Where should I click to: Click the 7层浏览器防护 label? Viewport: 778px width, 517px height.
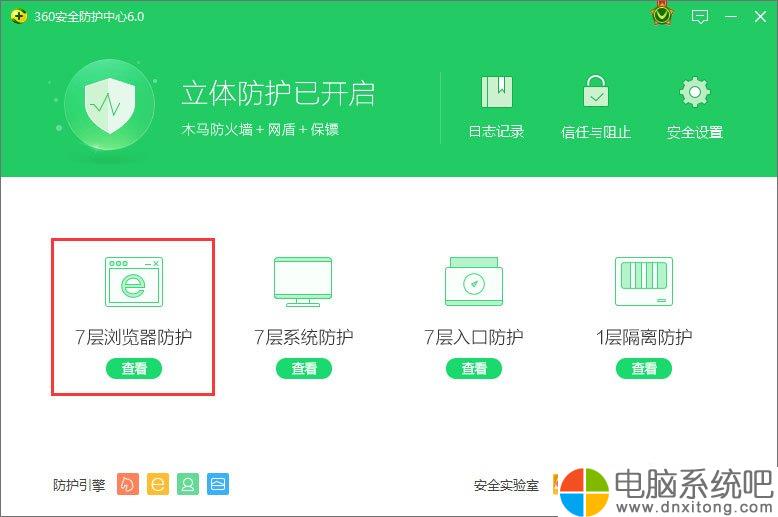[x=133, y=337]
